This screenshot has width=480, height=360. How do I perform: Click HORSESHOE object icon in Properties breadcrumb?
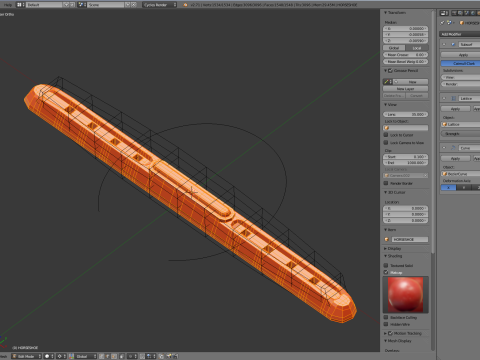462,23
